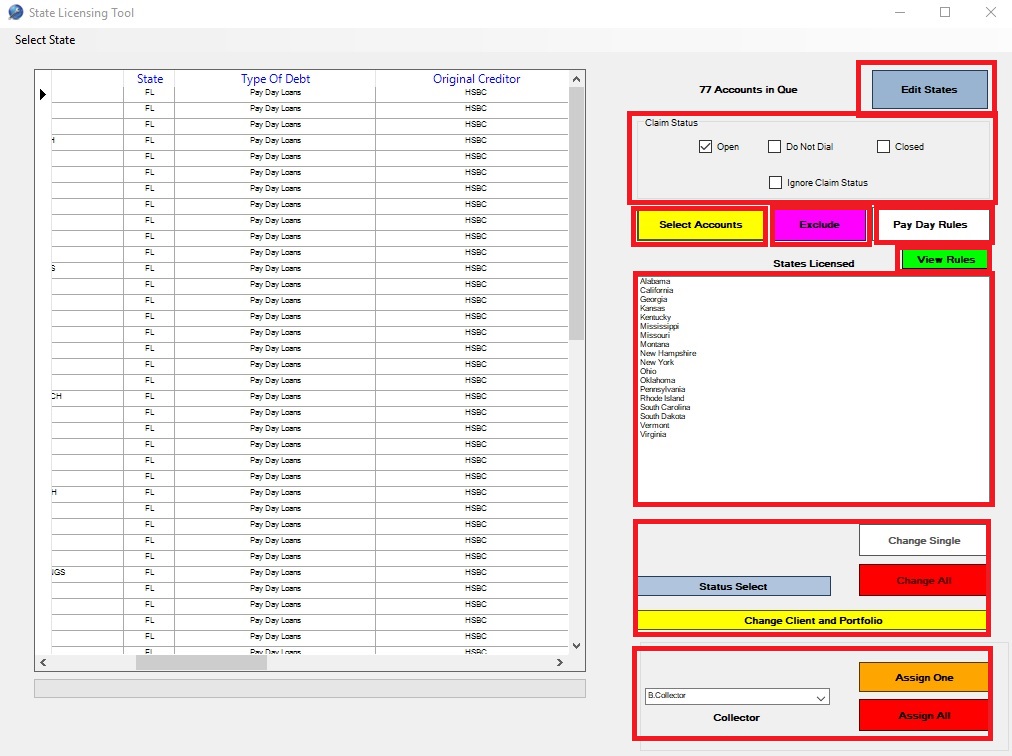Image resolution: width=1012 pixels, height=756 pixels.
Task: Click the Change Single button
Action: (922, 540)
